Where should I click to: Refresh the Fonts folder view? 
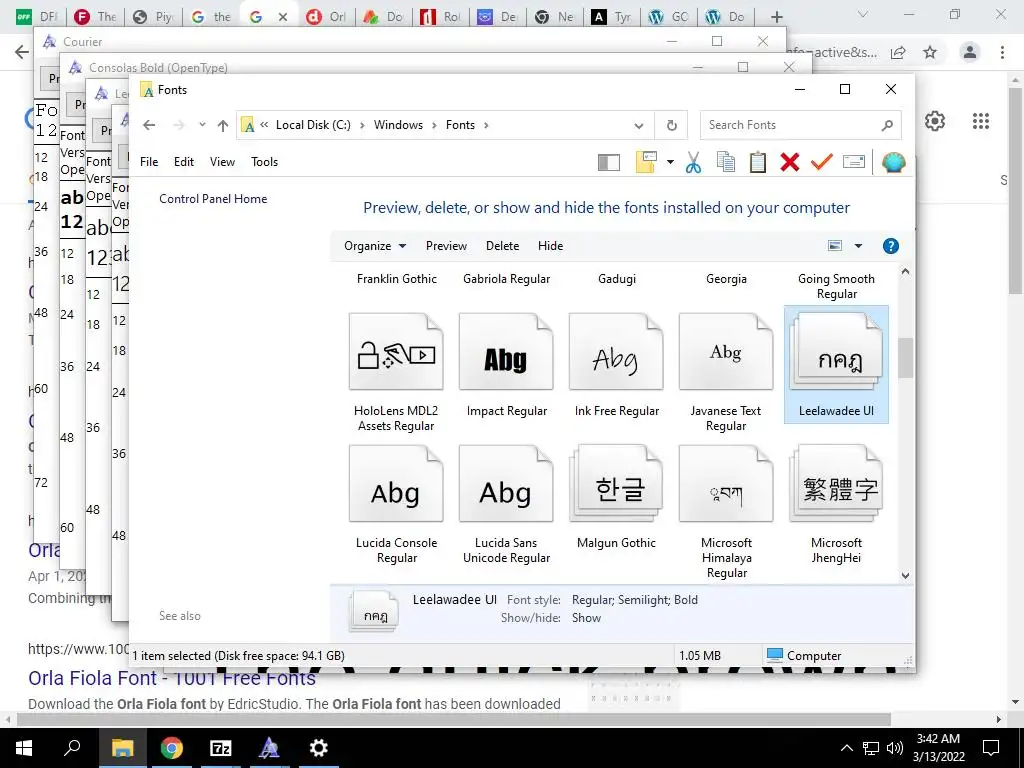pos(671,125)
